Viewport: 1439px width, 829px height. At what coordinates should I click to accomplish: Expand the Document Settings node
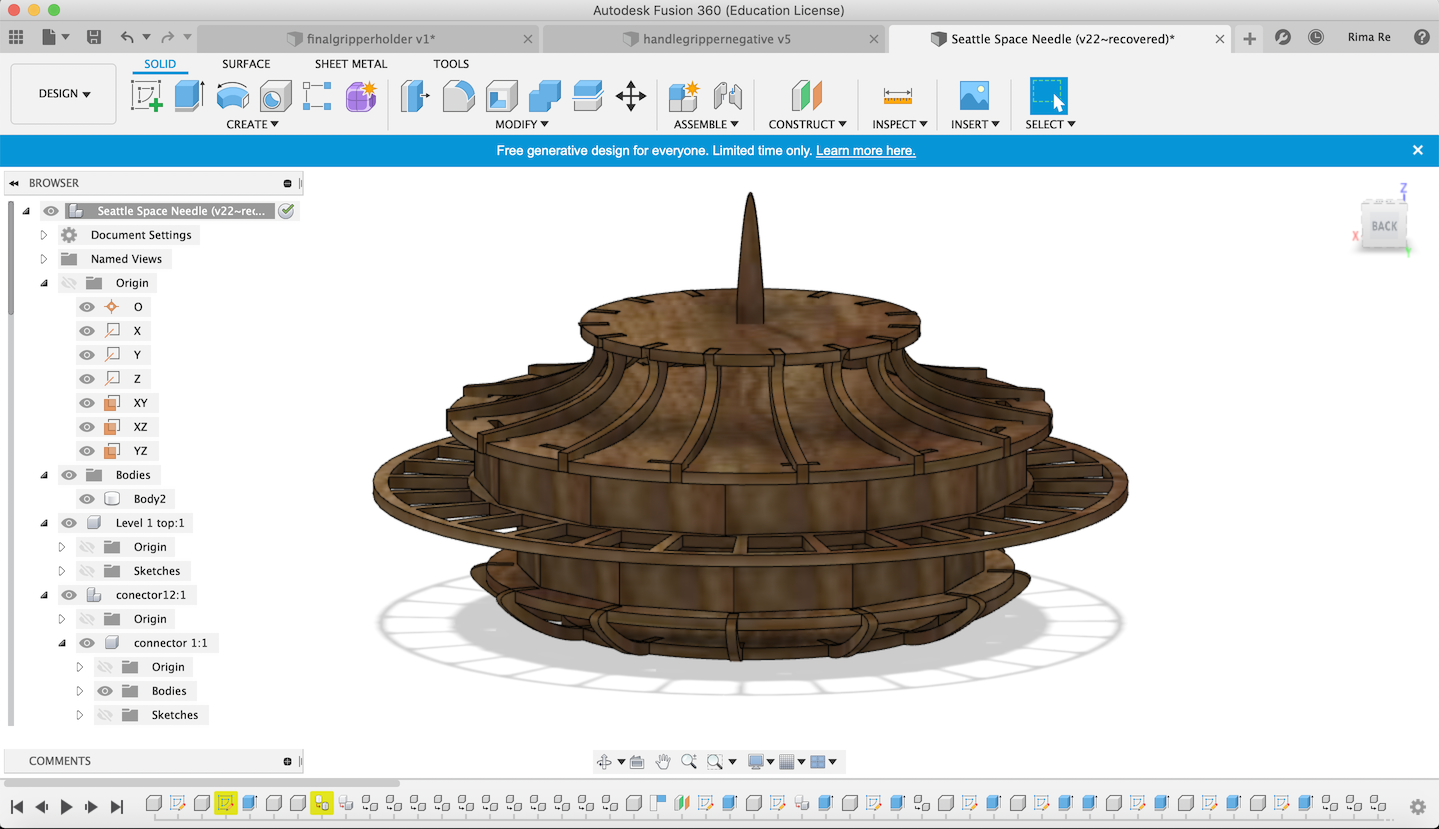click(x=44, y=235)
